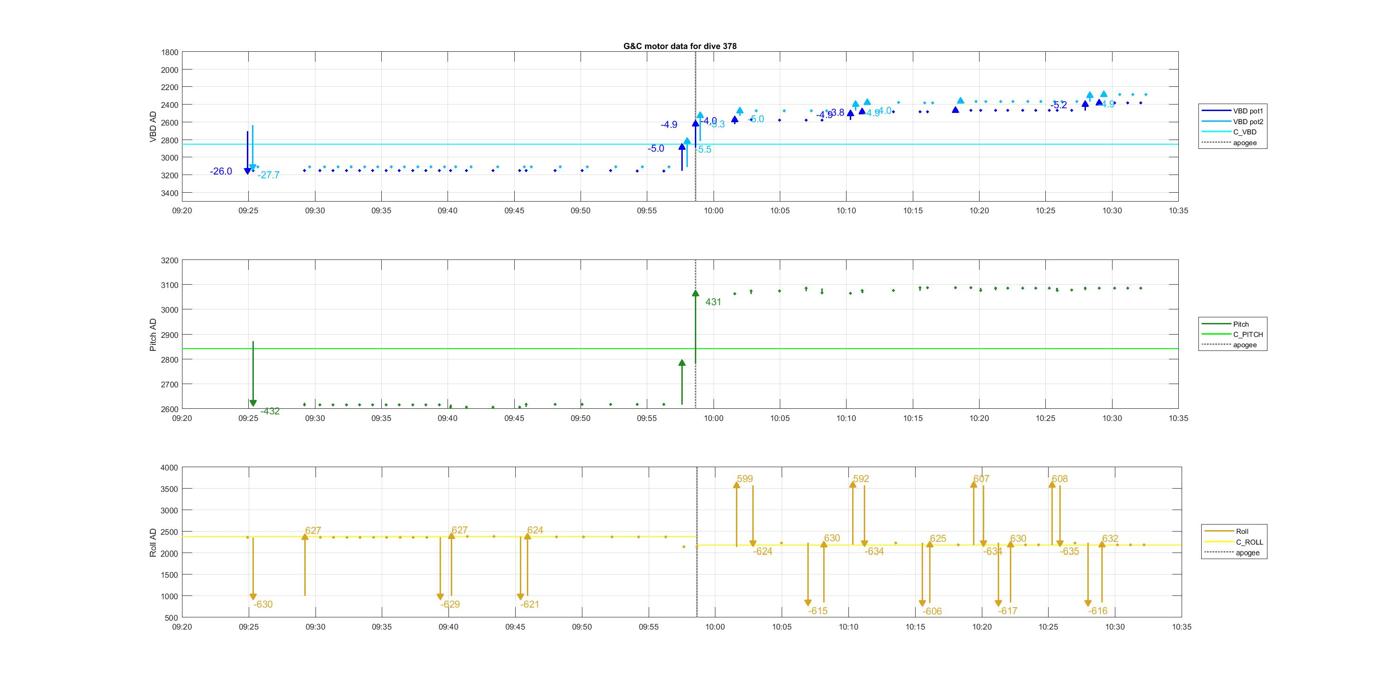Screen dimensions: 1400x693
Task: Click the "-26.0" VBD data label
Action: pos(221,172)
